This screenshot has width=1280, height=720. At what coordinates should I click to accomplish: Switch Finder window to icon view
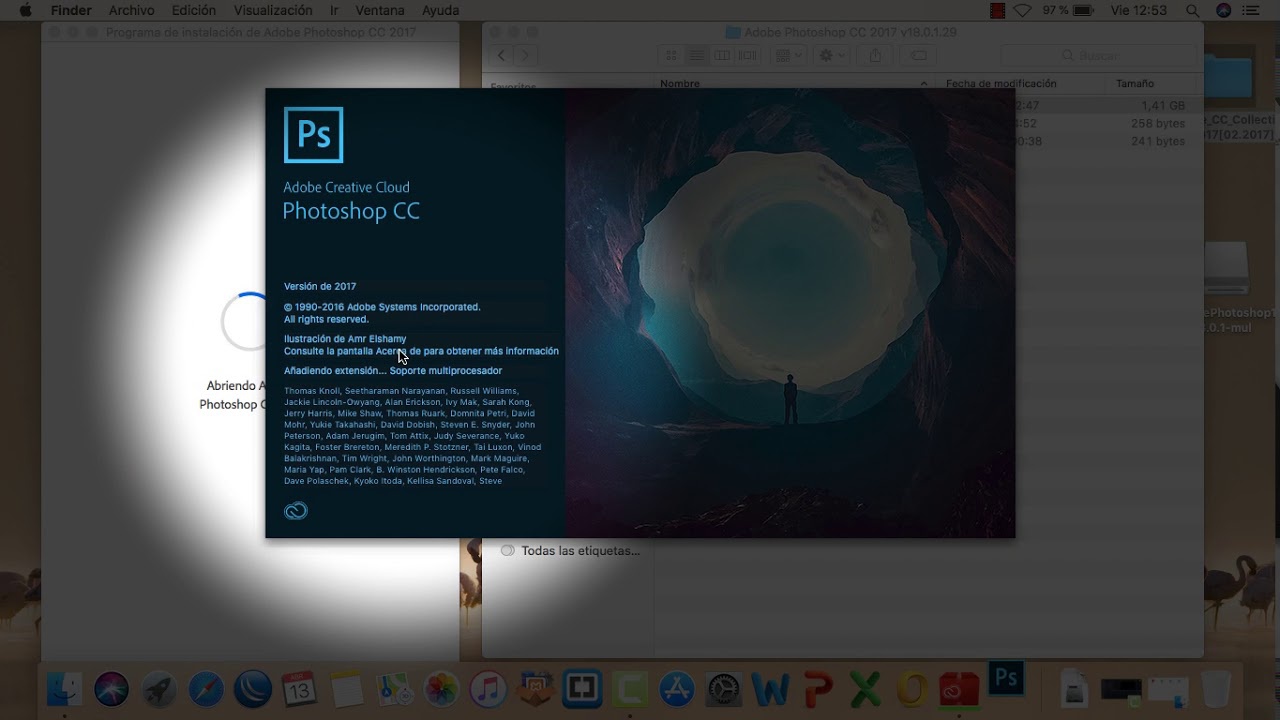[672, 56]
